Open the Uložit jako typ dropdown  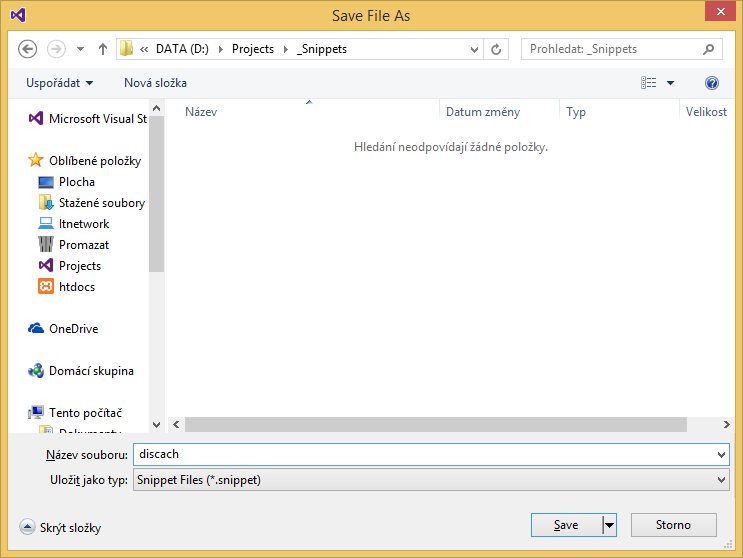point(431,480)
